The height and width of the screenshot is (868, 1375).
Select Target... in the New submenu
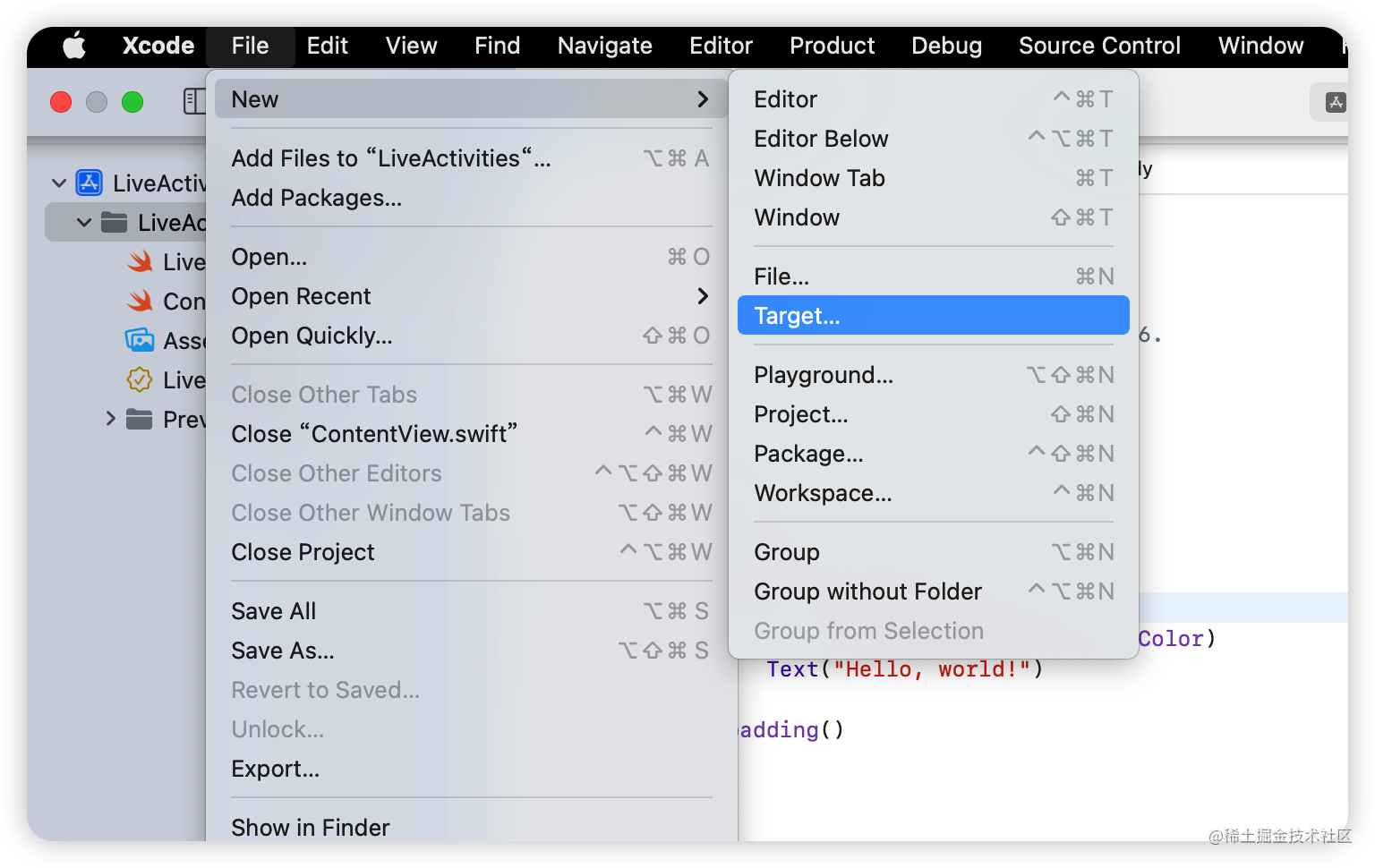(x=934, y=316)
